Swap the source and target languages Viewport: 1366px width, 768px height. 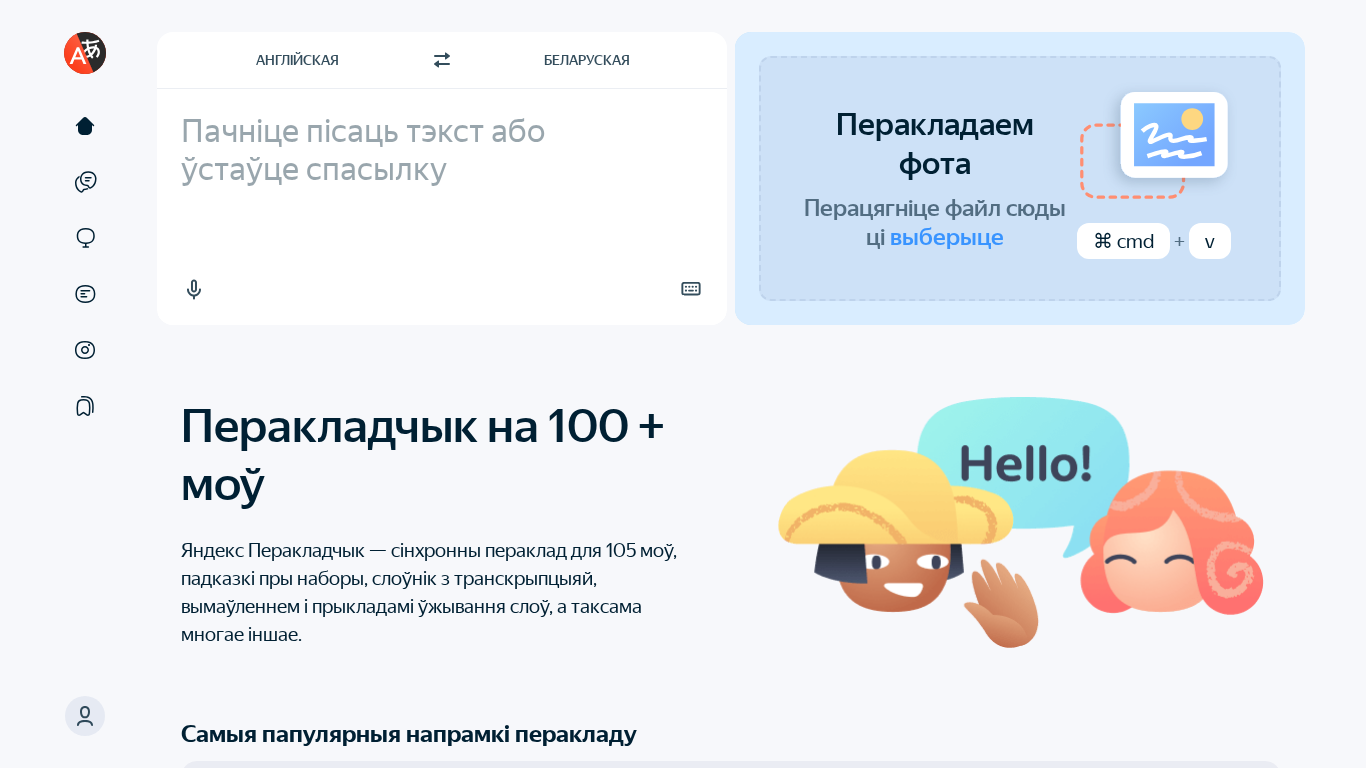442,60
